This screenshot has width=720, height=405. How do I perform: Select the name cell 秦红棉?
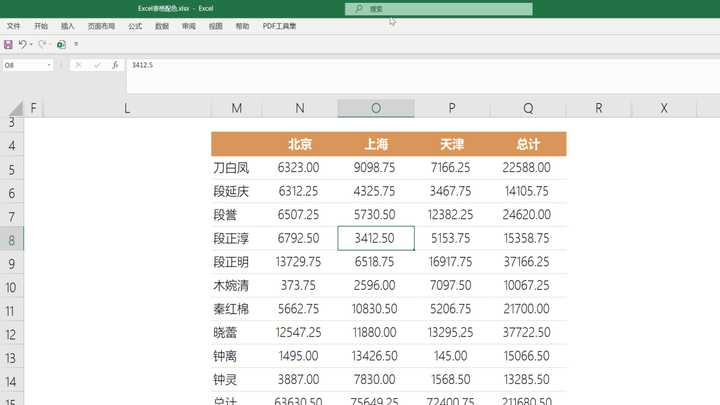tap(236, 309)
